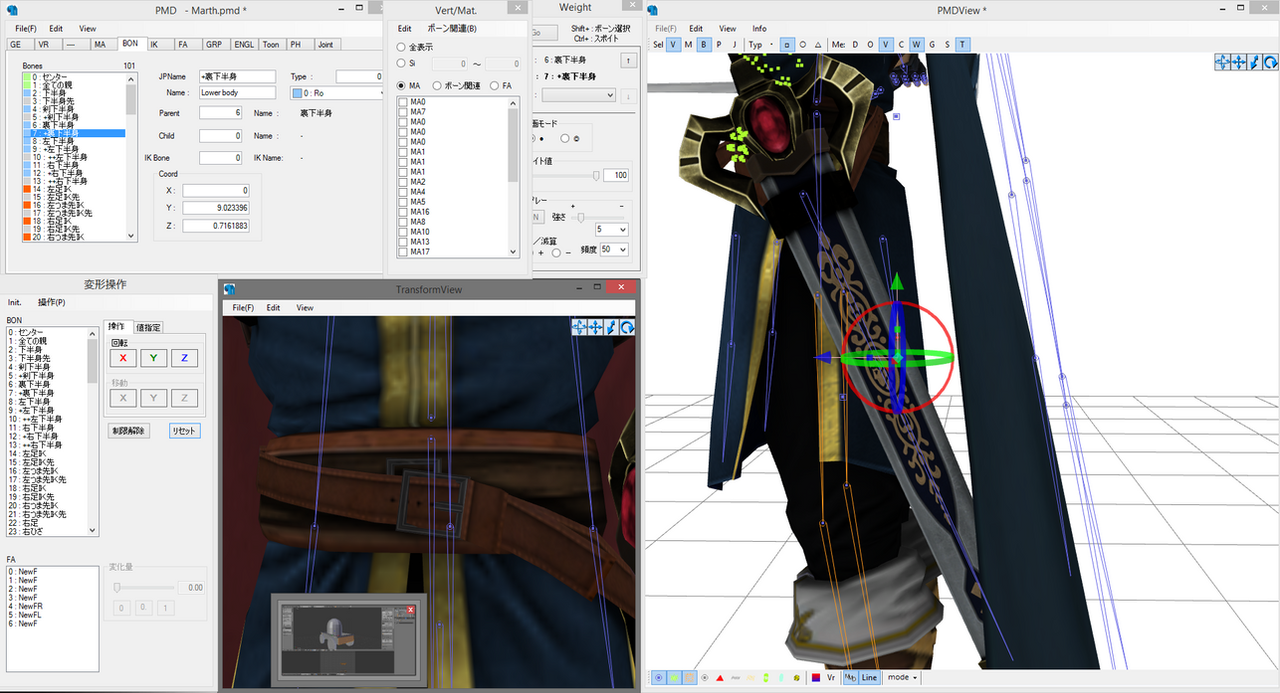Toggle the yellow-dotted icon in bottom toolbar
Viewport: 1280px width, 693px height.
click(795, 678)
